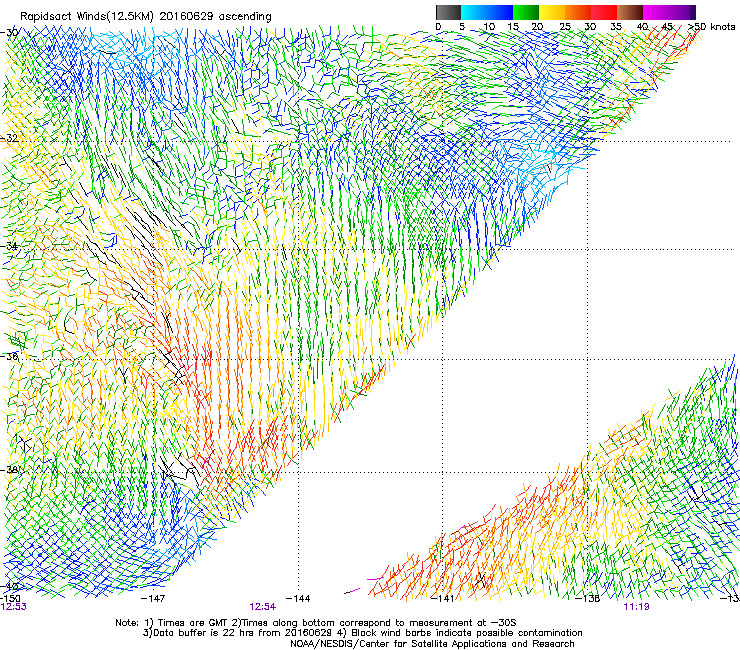This screenshot has width=740, height=650.
Task: Click the orange 25-30 knots legend swatch
Action: pos(578,12)
